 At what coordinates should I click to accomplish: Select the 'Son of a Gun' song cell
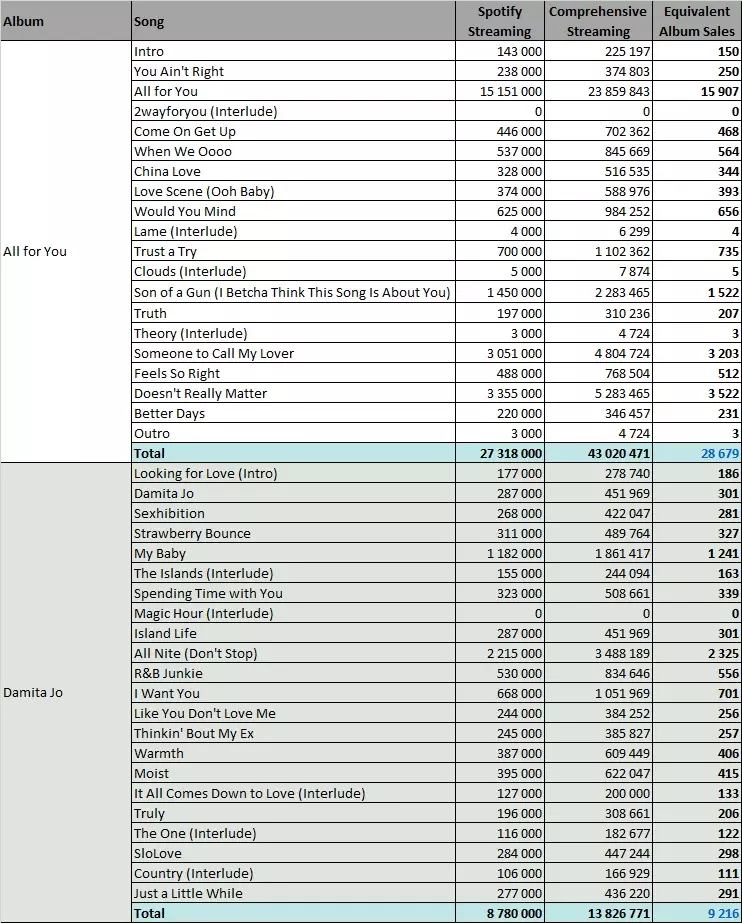pos(293,293)
